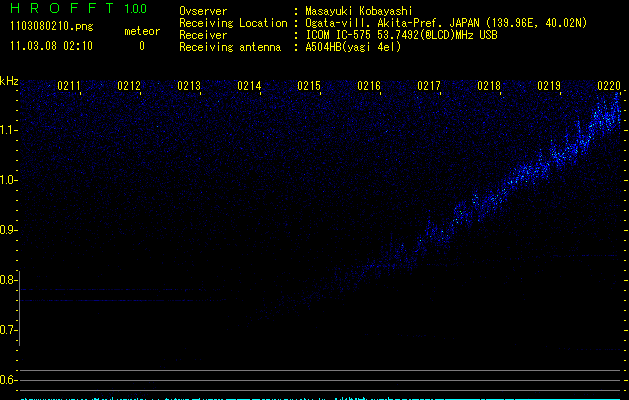Click the Ovserver name Masayuki Kobayashi
Image resolution: width=629 pixels, height=400 pixels.
(359, 11)
